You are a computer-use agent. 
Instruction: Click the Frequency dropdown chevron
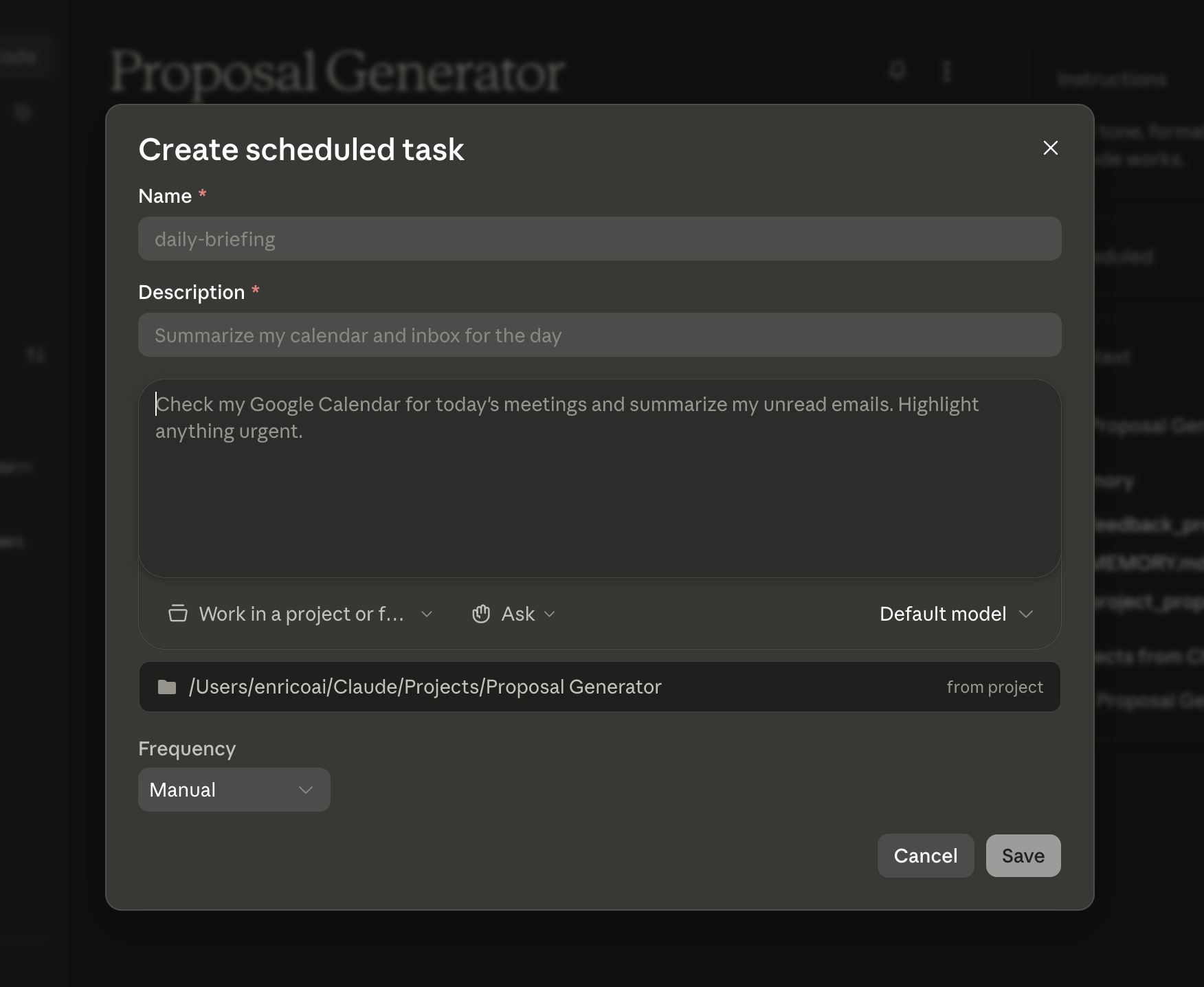click(306, 790)
